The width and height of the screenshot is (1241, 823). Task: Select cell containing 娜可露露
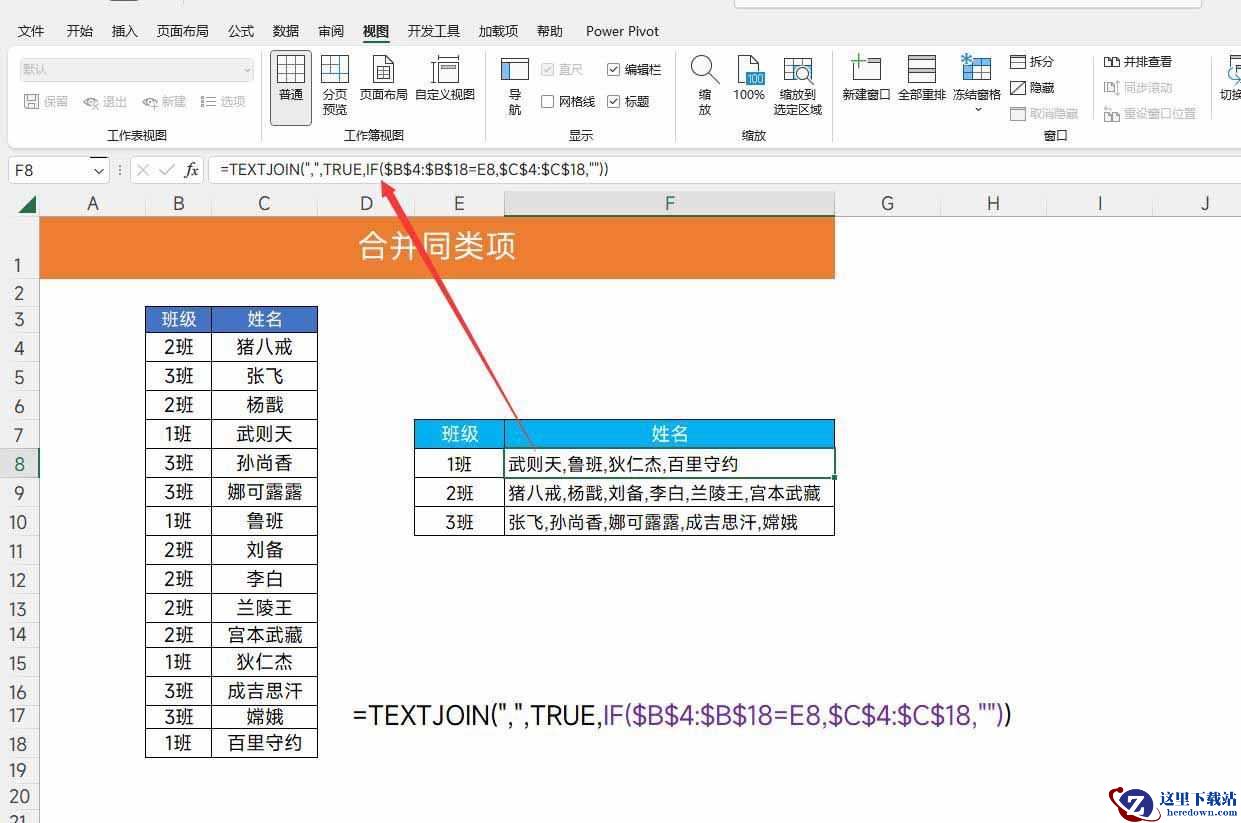pyautogui.click(x=264, y=492)
